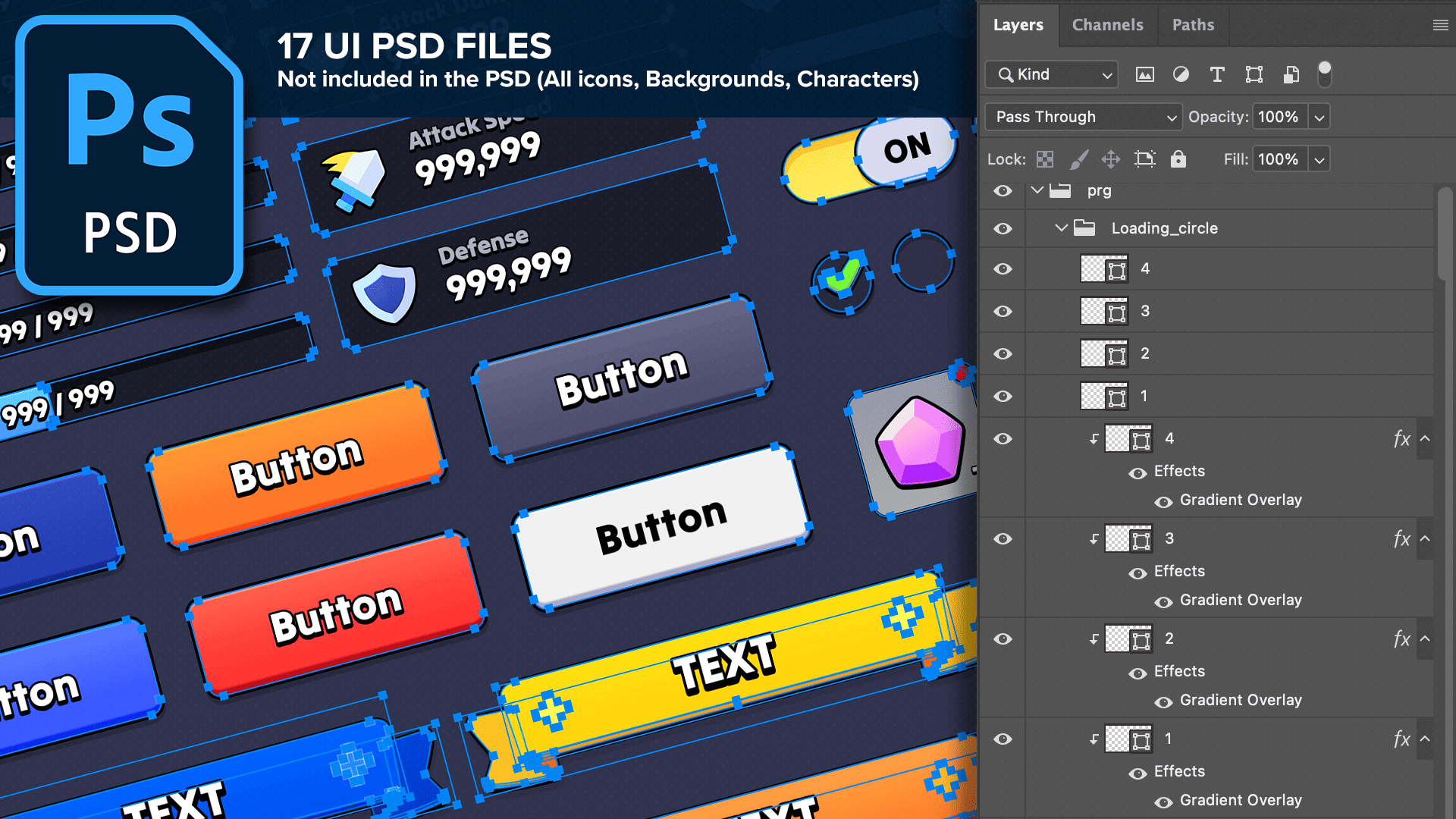Switch to the Channels tab
Image resolution: width=1456 pixels, height=819 pixels.
[x=1108, y=25]
